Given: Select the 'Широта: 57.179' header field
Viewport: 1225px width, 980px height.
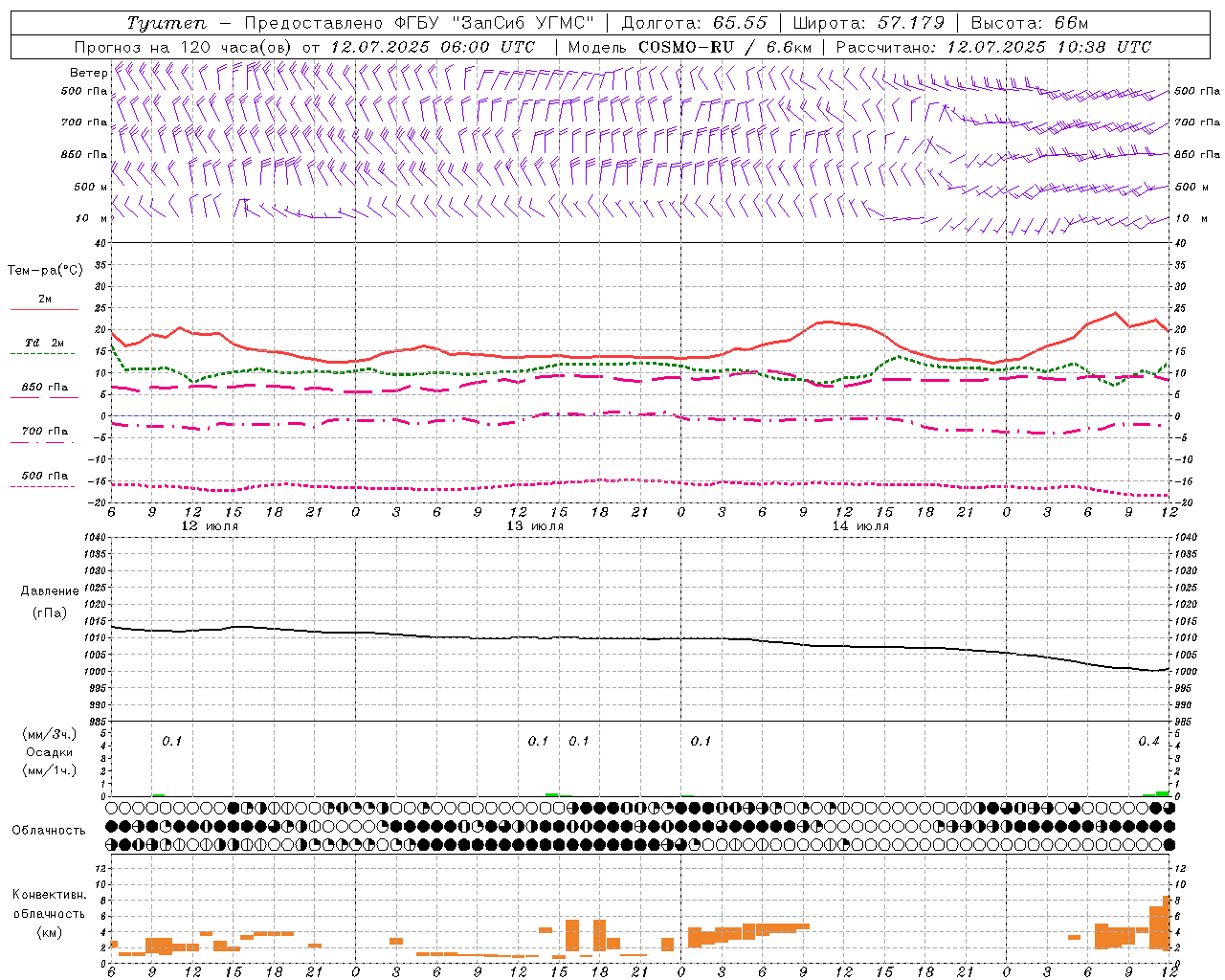Looking at the screenshot, I should click(869, 23).
